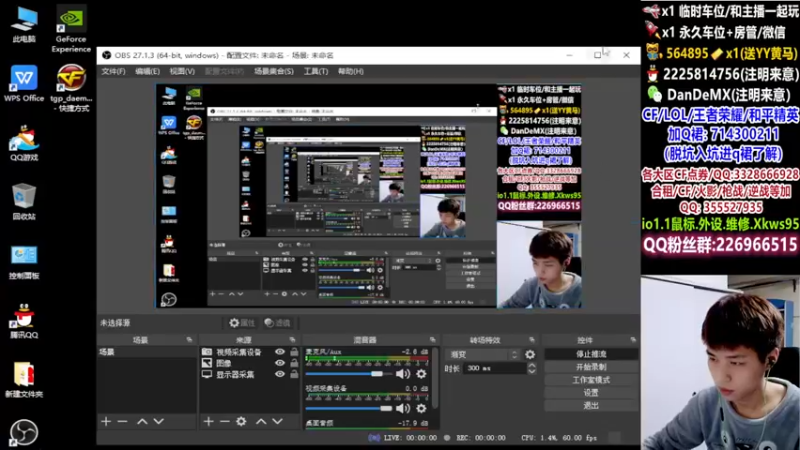Open source 滤镜 filters button
The height and width of the screenshot is (450, 800).
pos(278,322)
